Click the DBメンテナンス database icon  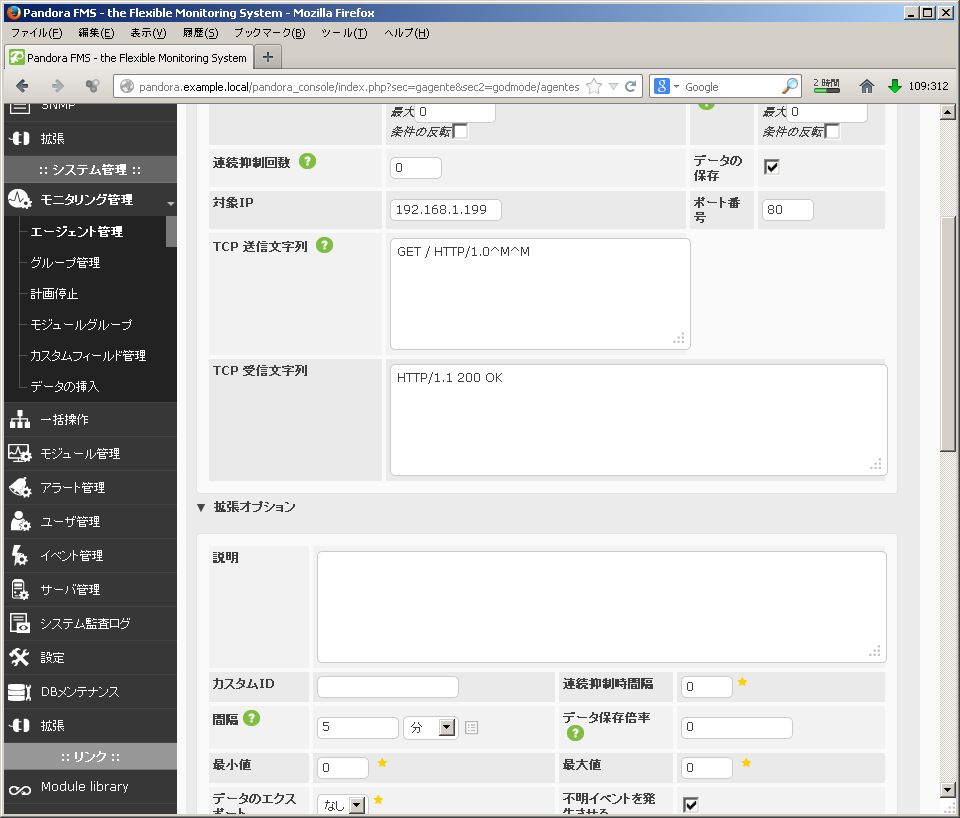[20, 691]
